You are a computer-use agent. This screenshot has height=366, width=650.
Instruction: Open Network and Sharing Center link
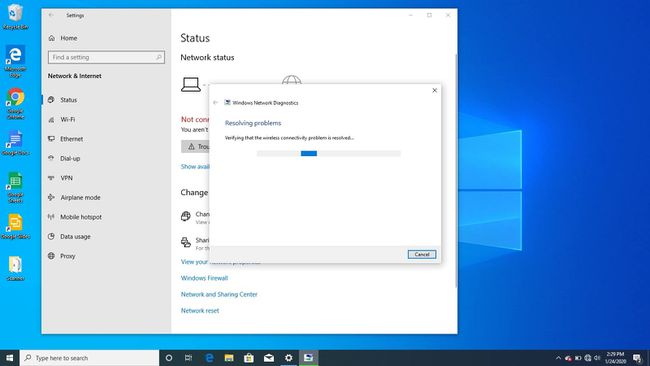(219, 294)
